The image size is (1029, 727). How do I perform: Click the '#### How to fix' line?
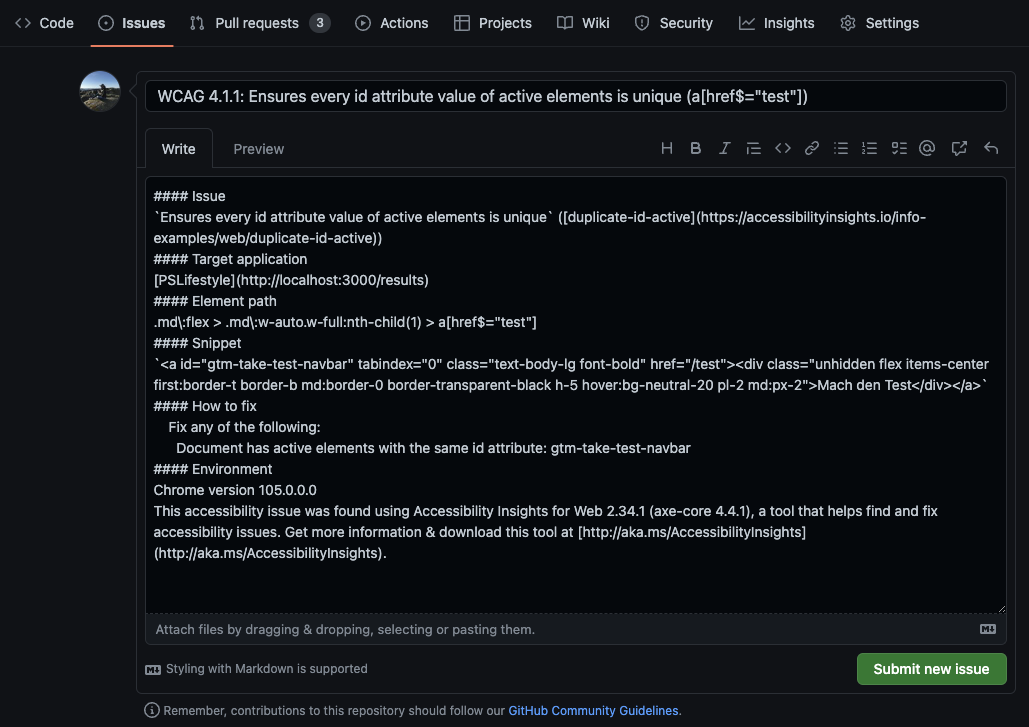click(x=205, y=406)
